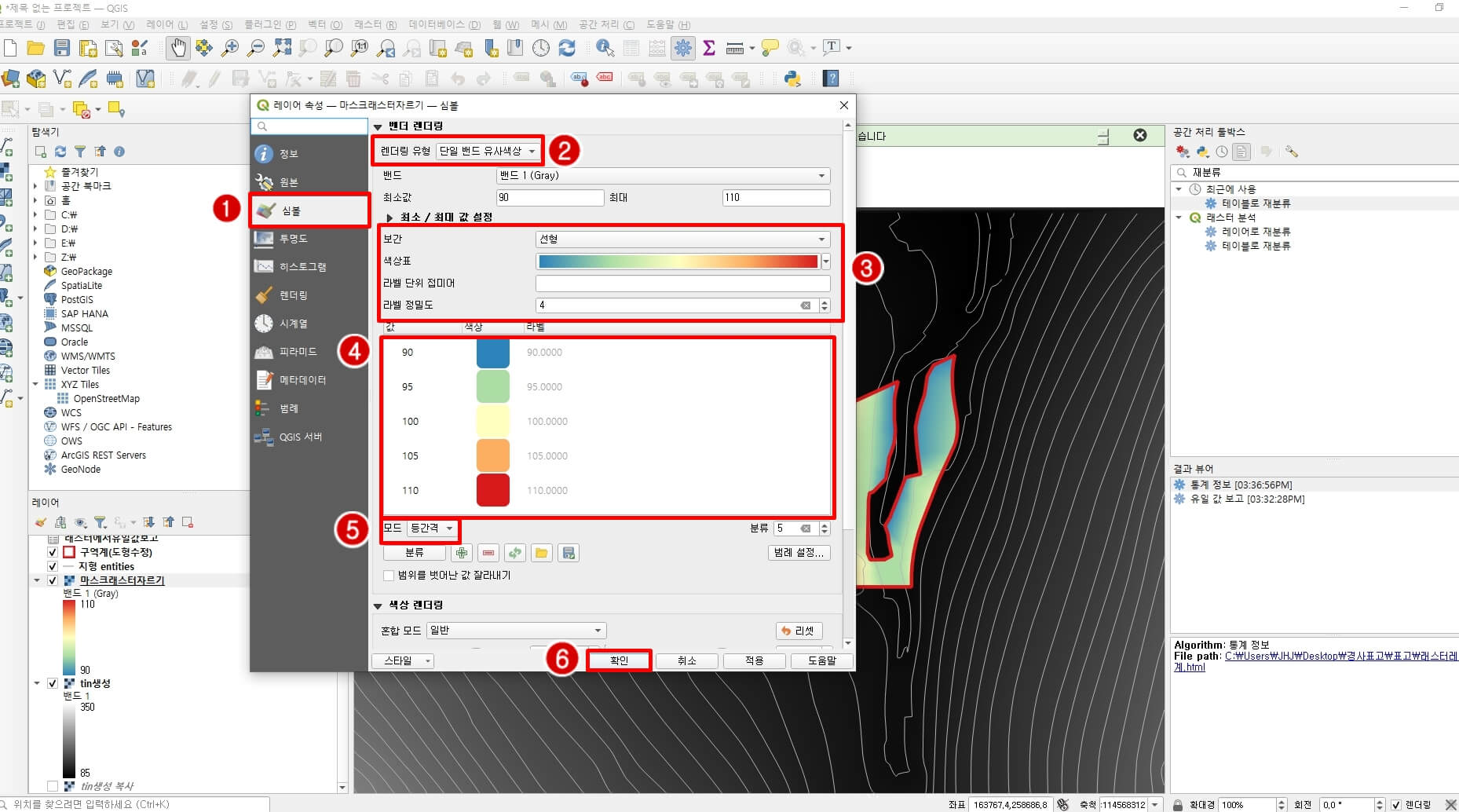Save project with the floppy disk icon

point(62,48)
